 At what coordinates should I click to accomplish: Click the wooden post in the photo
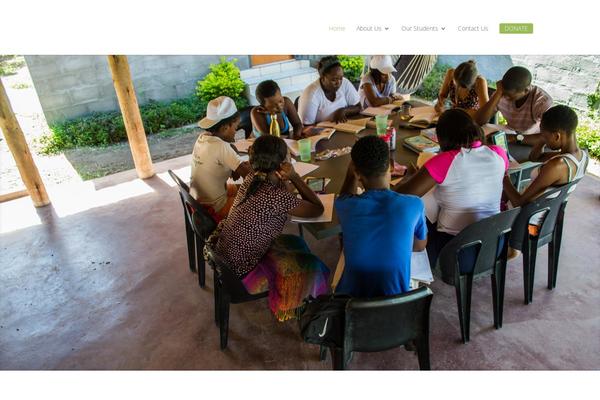pos(131,117)
